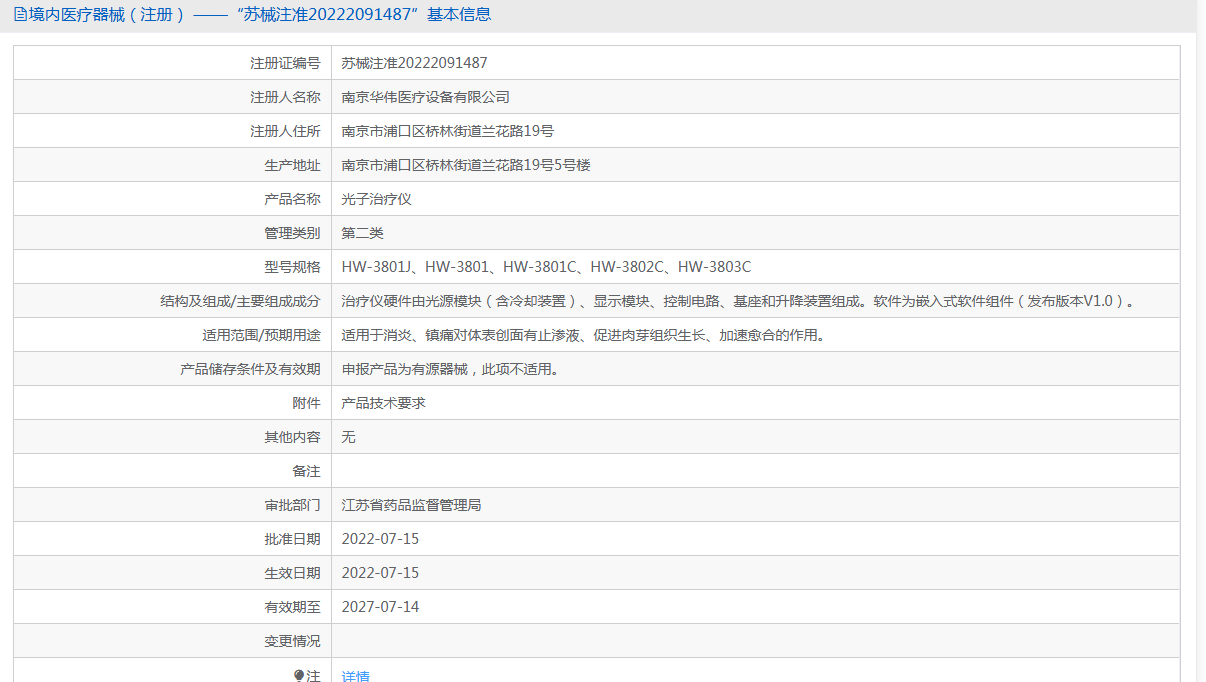Click registrant address 南京市浦口区桥林街道兰花路19号
The width and height of the screenshot is (1206, 682).
(x=448, y=131)
